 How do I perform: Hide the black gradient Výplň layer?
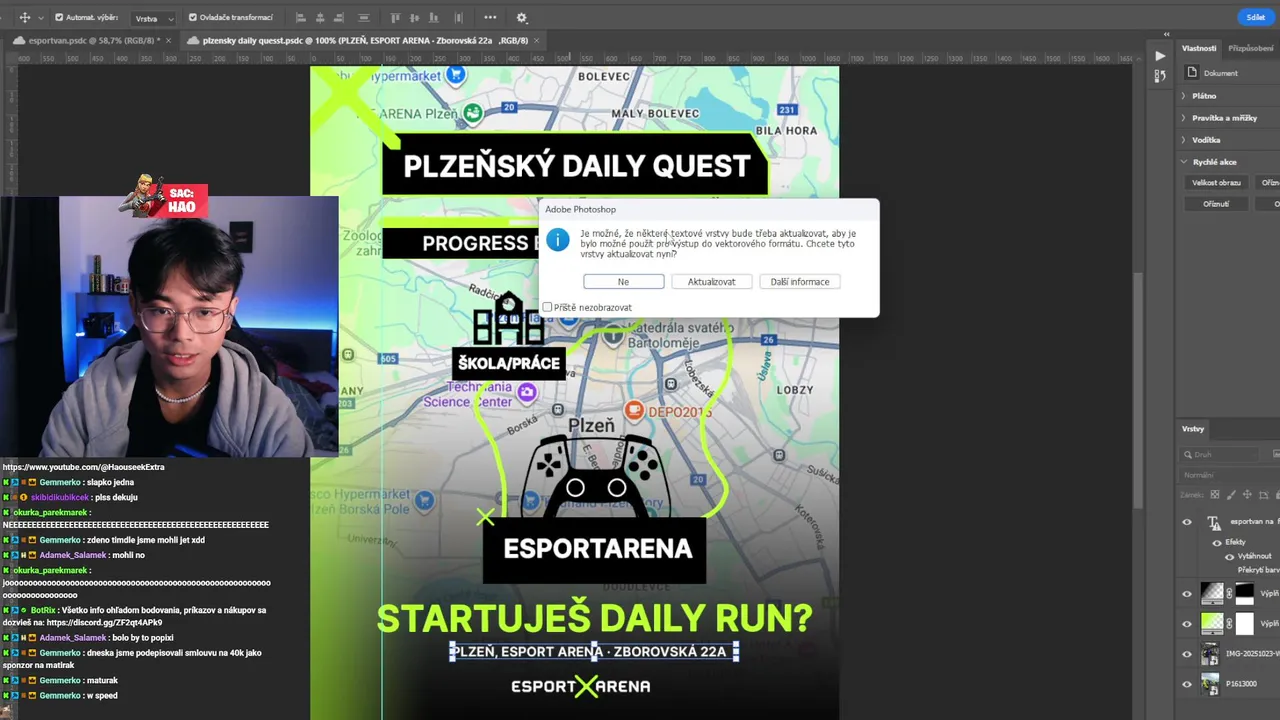click(1187, 593)
